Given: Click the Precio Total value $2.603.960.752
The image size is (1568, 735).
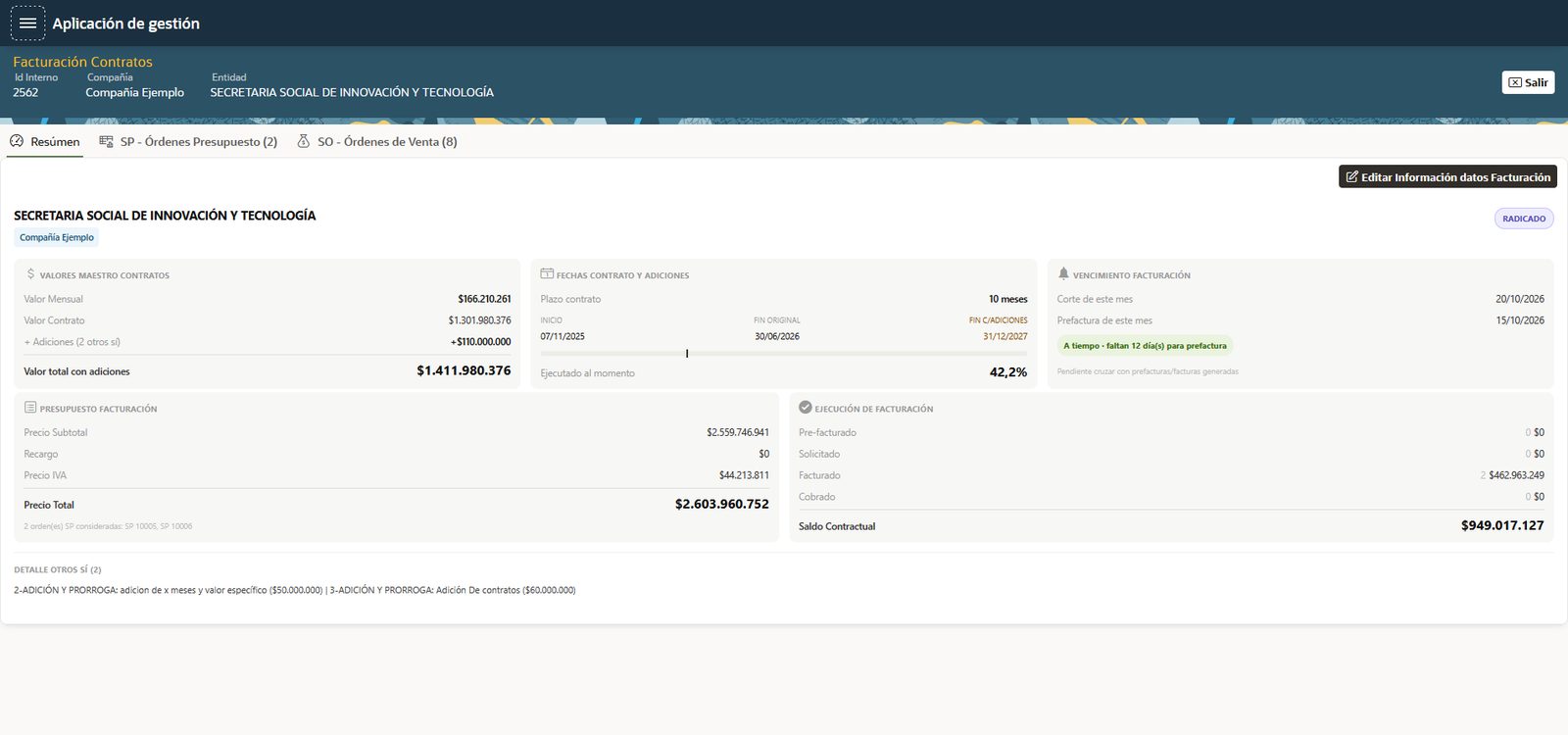Looking at the screenshot, I should point(722,504).
